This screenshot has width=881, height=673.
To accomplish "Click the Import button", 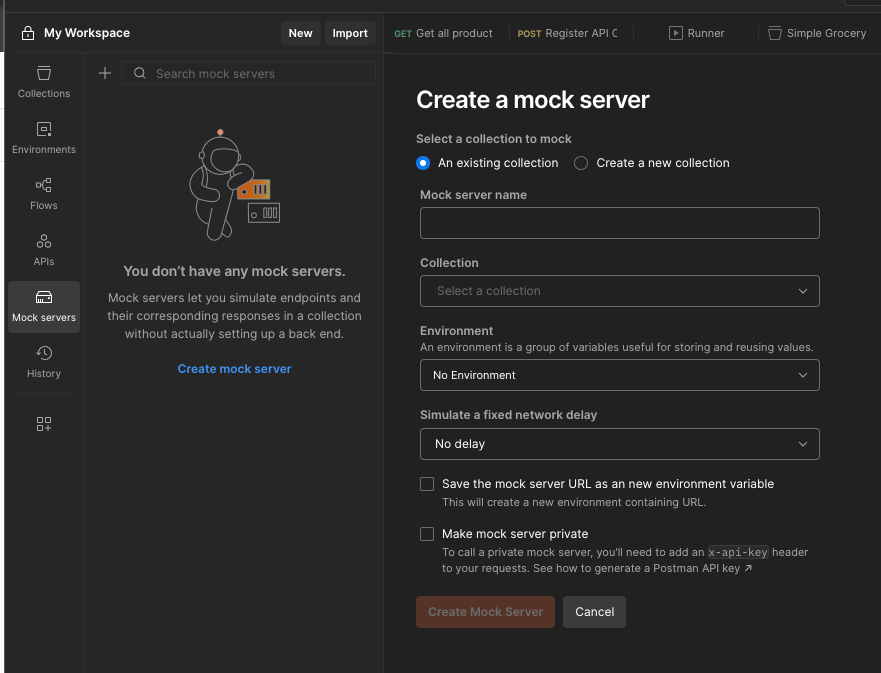I will [x=350, y=33].
